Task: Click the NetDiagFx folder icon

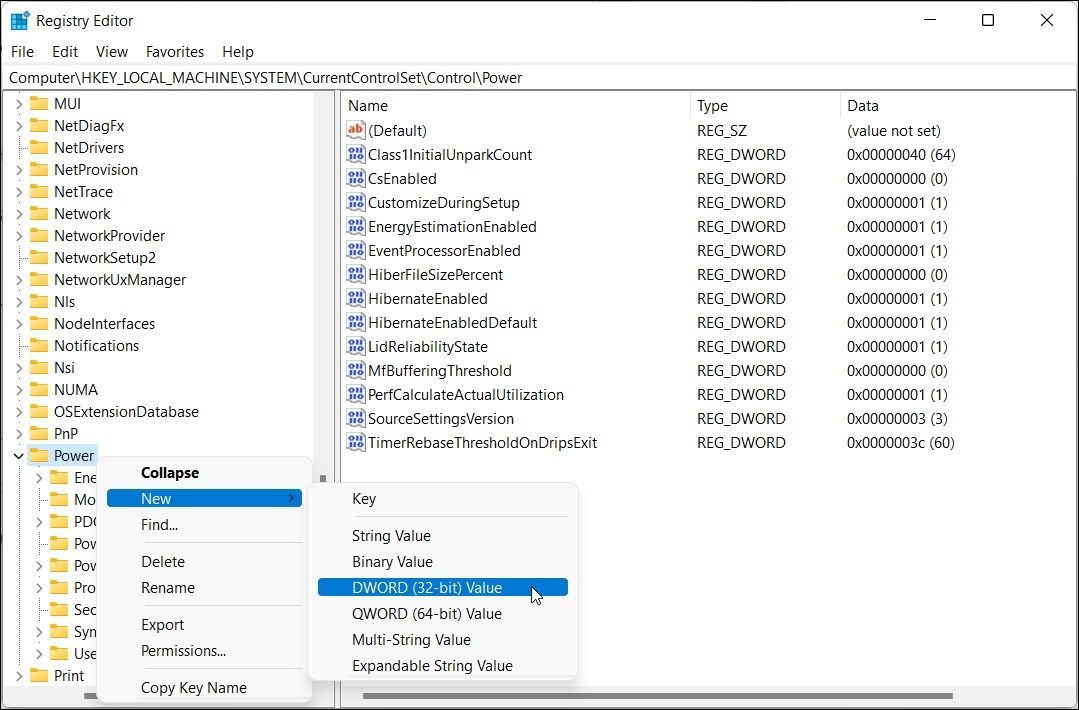Action: 39,126
